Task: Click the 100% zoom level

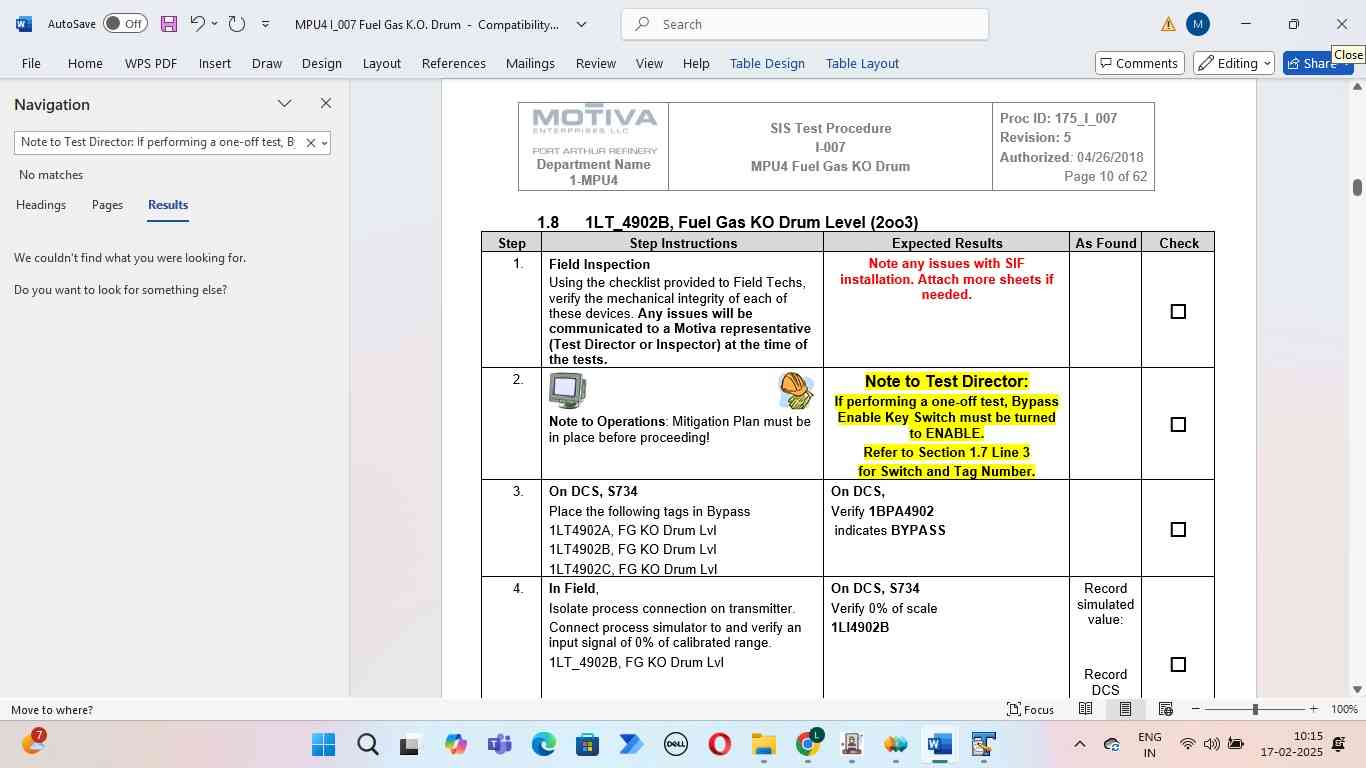Action: point(1344,709)
